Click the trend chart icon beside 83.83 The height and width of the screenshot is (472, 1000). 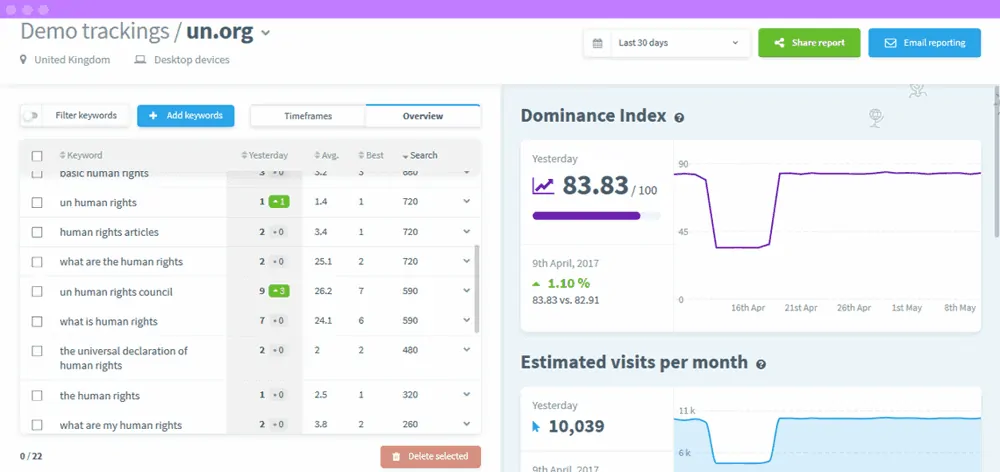[543, 186]
